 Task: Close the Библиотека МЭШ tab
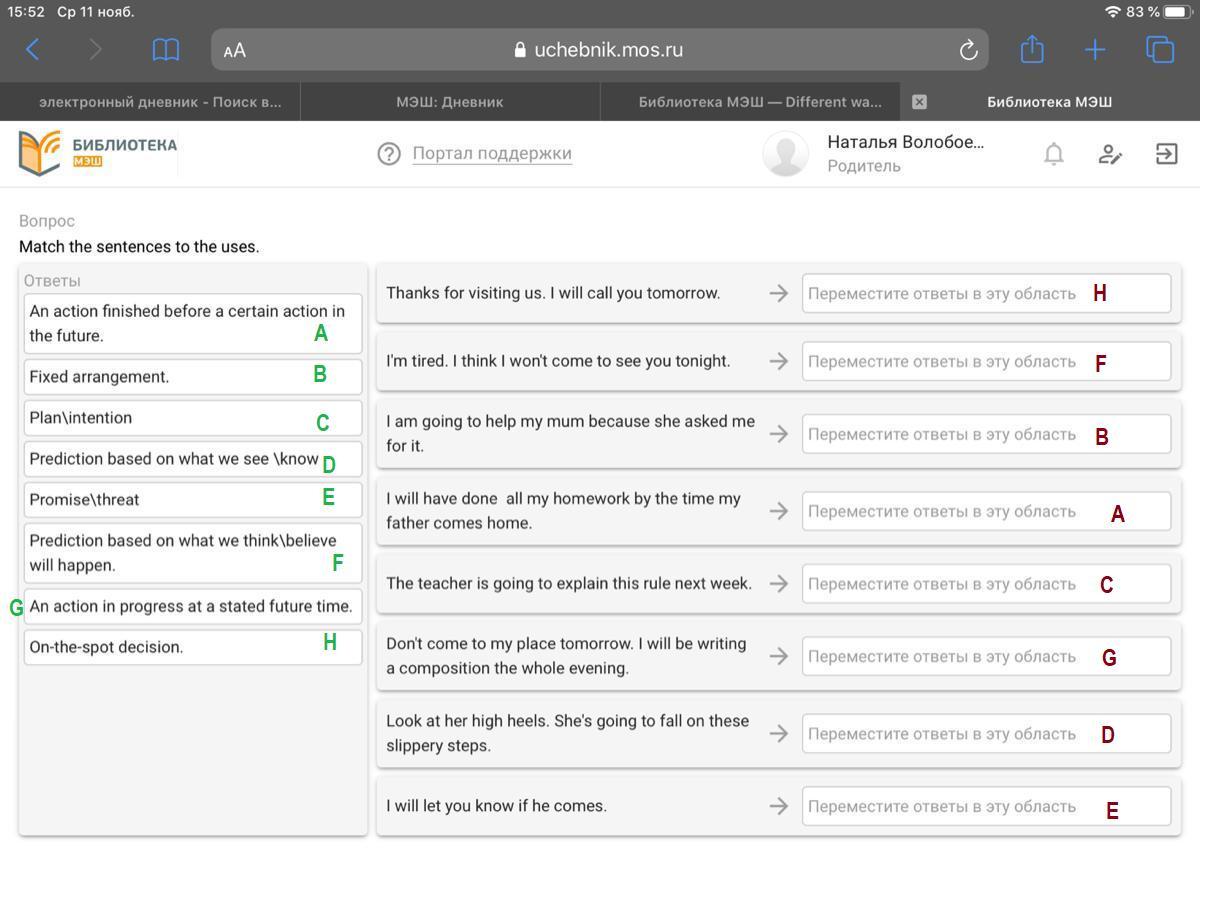pos(920,102)
